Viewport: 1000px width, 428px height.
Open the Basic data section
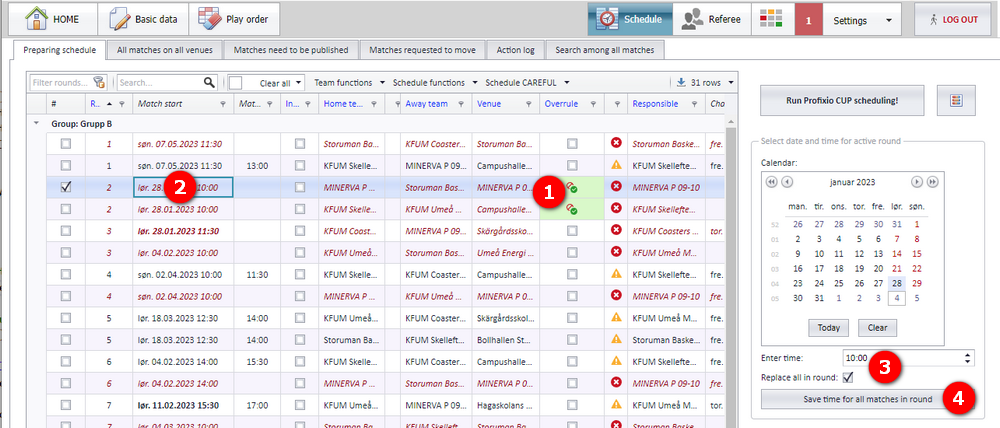tap(143, 19)
